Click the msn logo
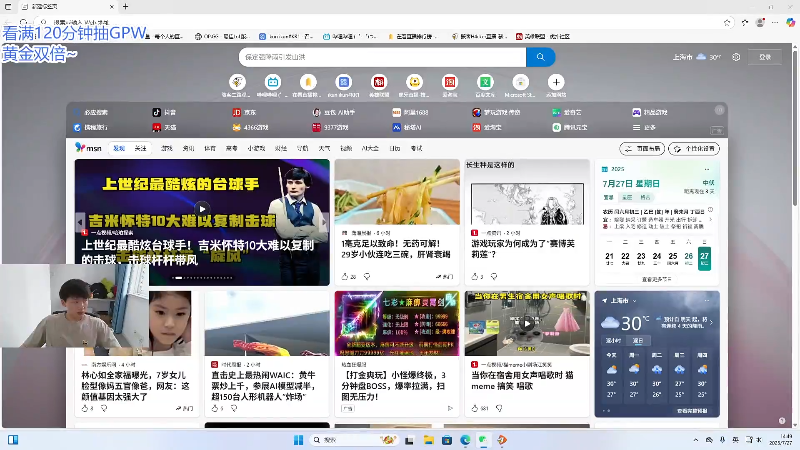This screenshot has height=450, width=800. pyautogui.click(x=88, y=148)
